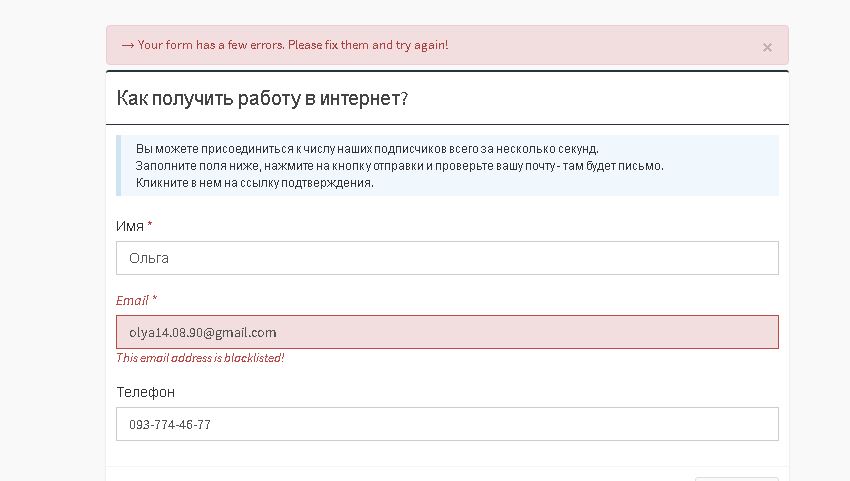Click the arrow icon in error alert
This screenshot has width=850, height=481.
click(x=127, y=45)
